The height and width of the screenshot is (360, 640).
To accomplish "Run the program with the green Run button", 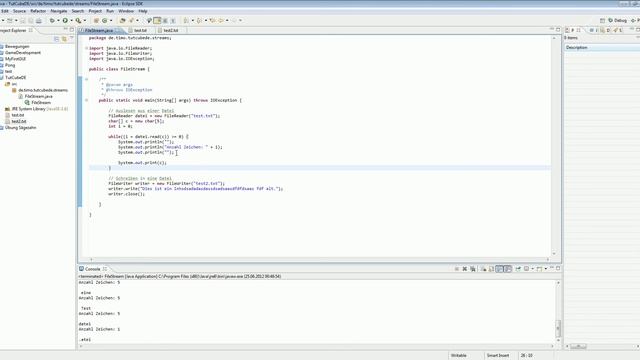I will point(65,20).
